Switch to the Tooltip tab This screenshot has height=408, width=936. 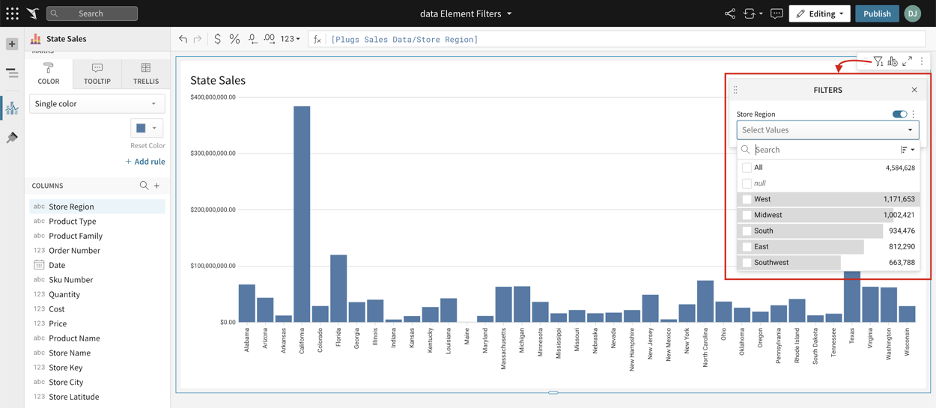pyautogui.click(x=97, y=73)
